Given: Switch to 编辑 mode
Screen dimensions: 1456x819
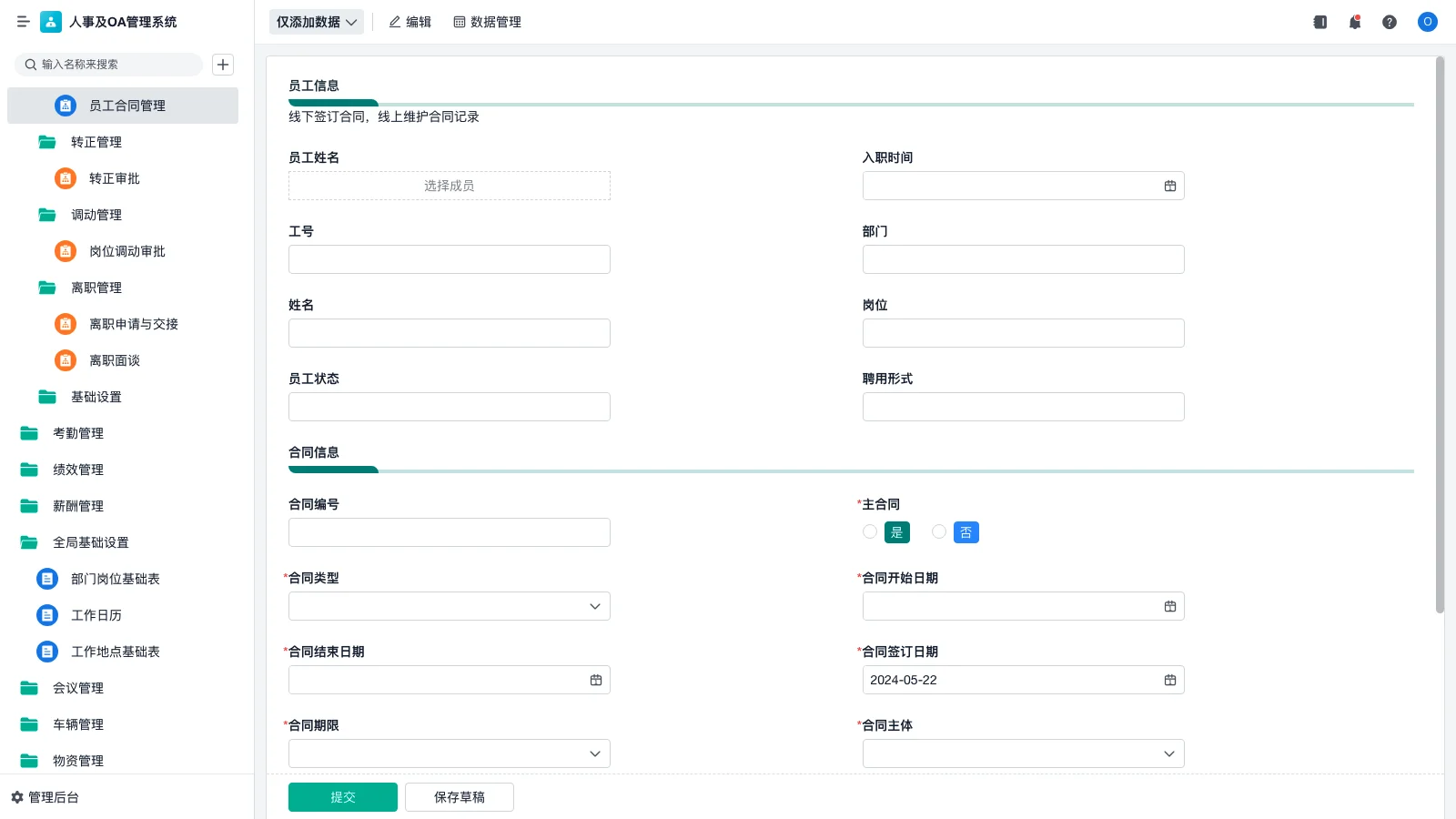Looking at the screenshot, I should click(409, 22).
